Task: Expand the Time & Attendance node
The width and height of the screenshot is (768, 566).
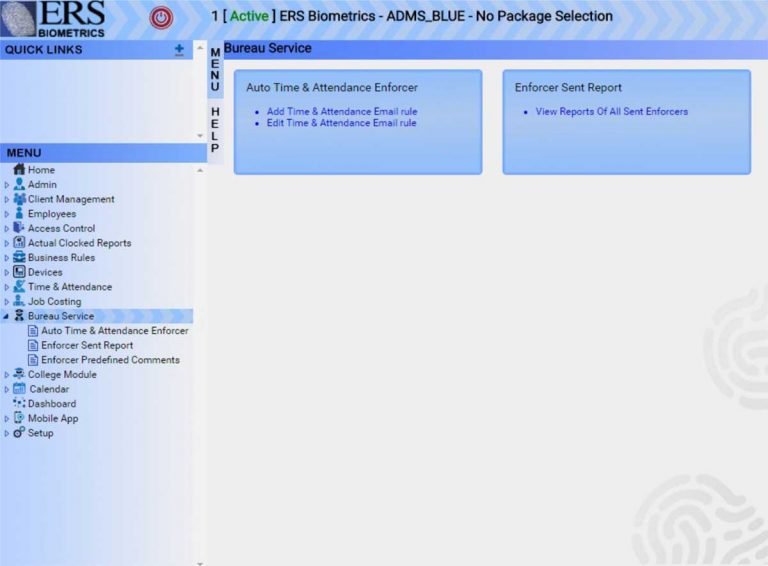Action: [x=6, y=287]
